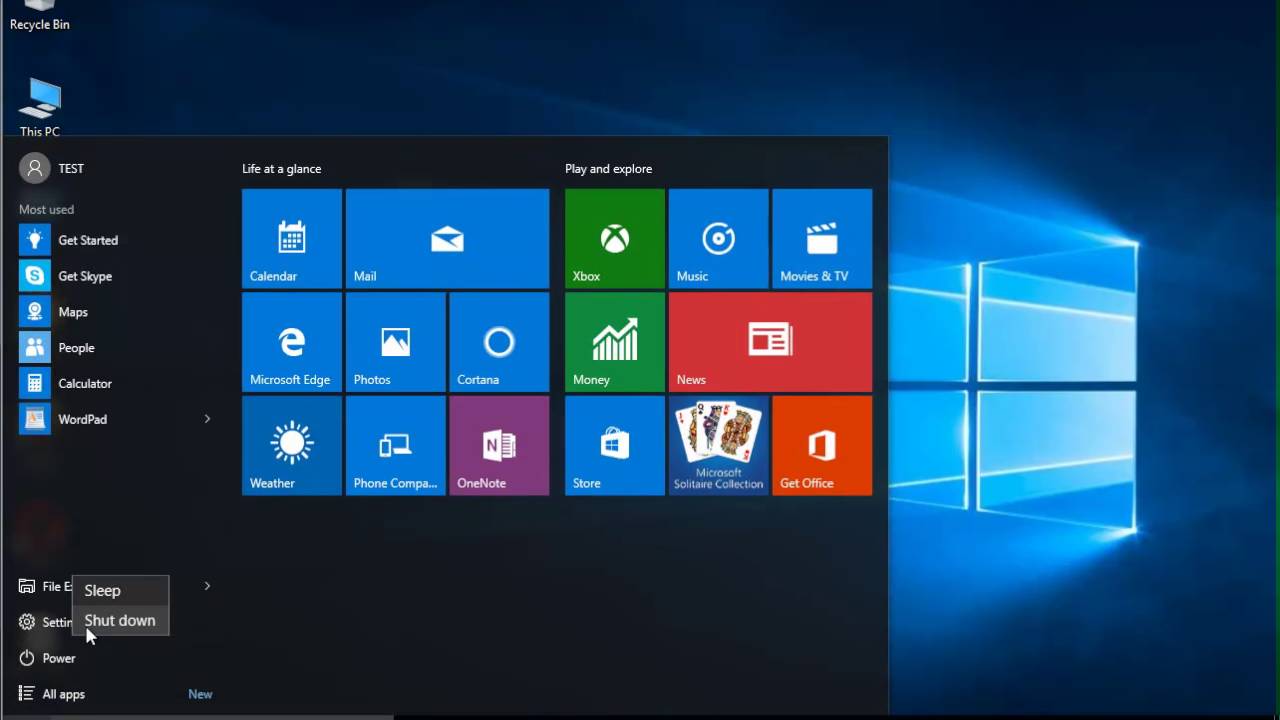Click the New label beside All apps
Screen dimensions: 1280x720
click(200, 694)
